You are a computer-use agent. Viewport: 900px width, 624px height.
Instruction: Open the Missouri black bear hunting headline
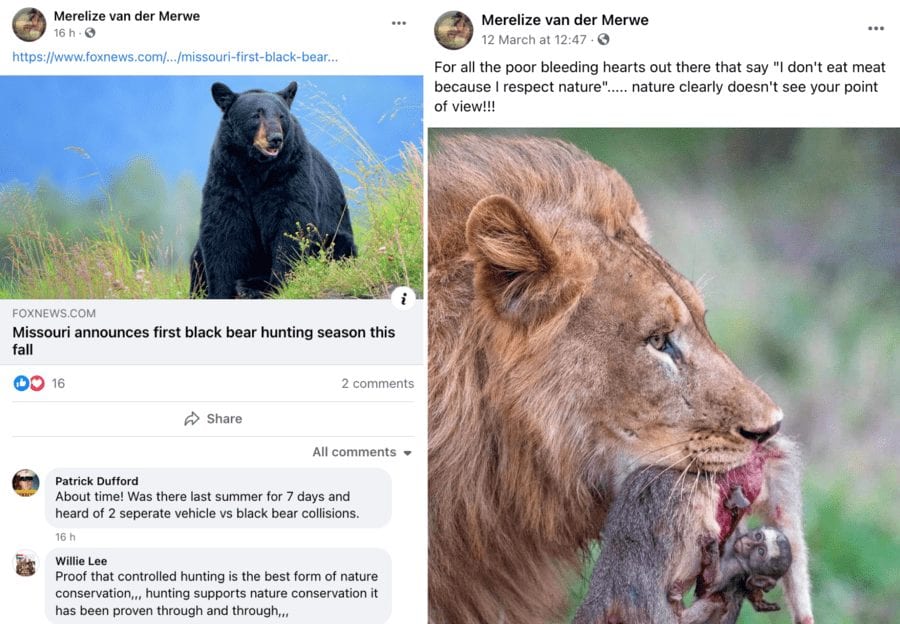pyautogui.click(x=203, y=340)
